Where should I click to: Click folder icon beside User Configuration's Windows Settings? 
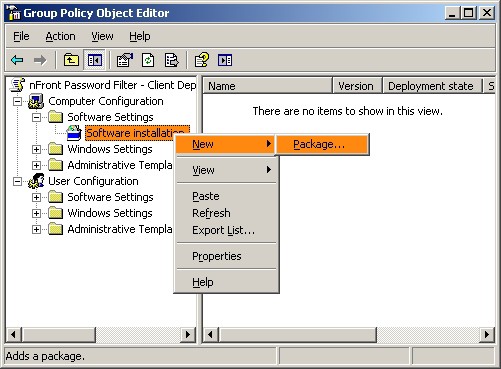coord(55,213)
